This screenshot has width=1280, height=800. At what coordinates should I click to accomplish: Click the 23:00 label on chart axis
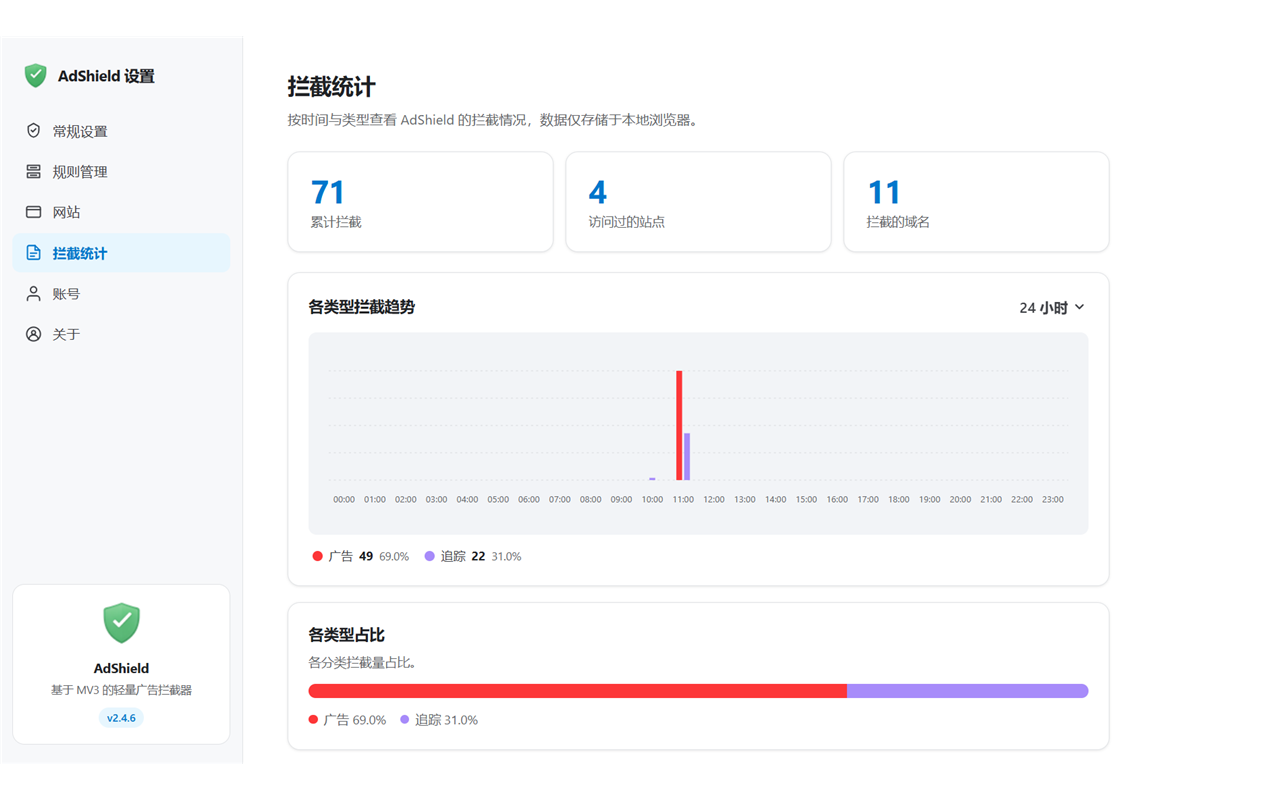[1053, 499]
